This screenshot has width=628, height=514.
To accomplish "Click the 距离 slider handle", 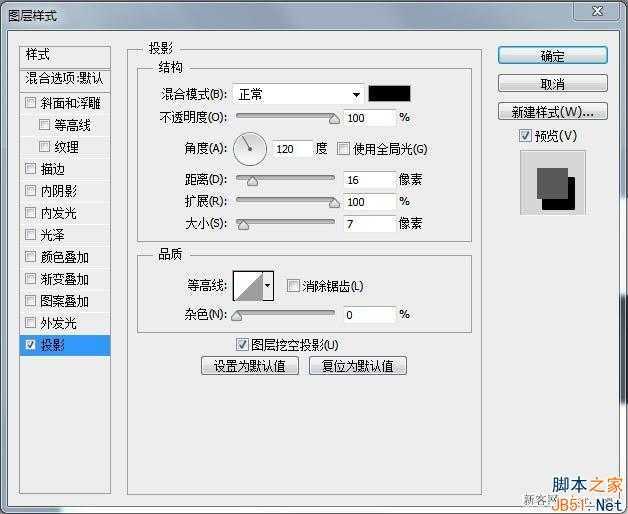I will 252,181.
